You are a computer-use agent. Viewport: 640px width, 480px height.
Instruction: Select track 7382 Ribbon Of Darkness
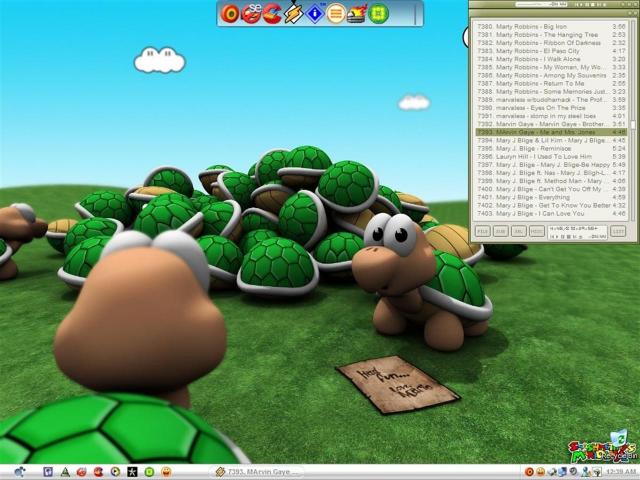pyautogui.click(x=551, y=43)
